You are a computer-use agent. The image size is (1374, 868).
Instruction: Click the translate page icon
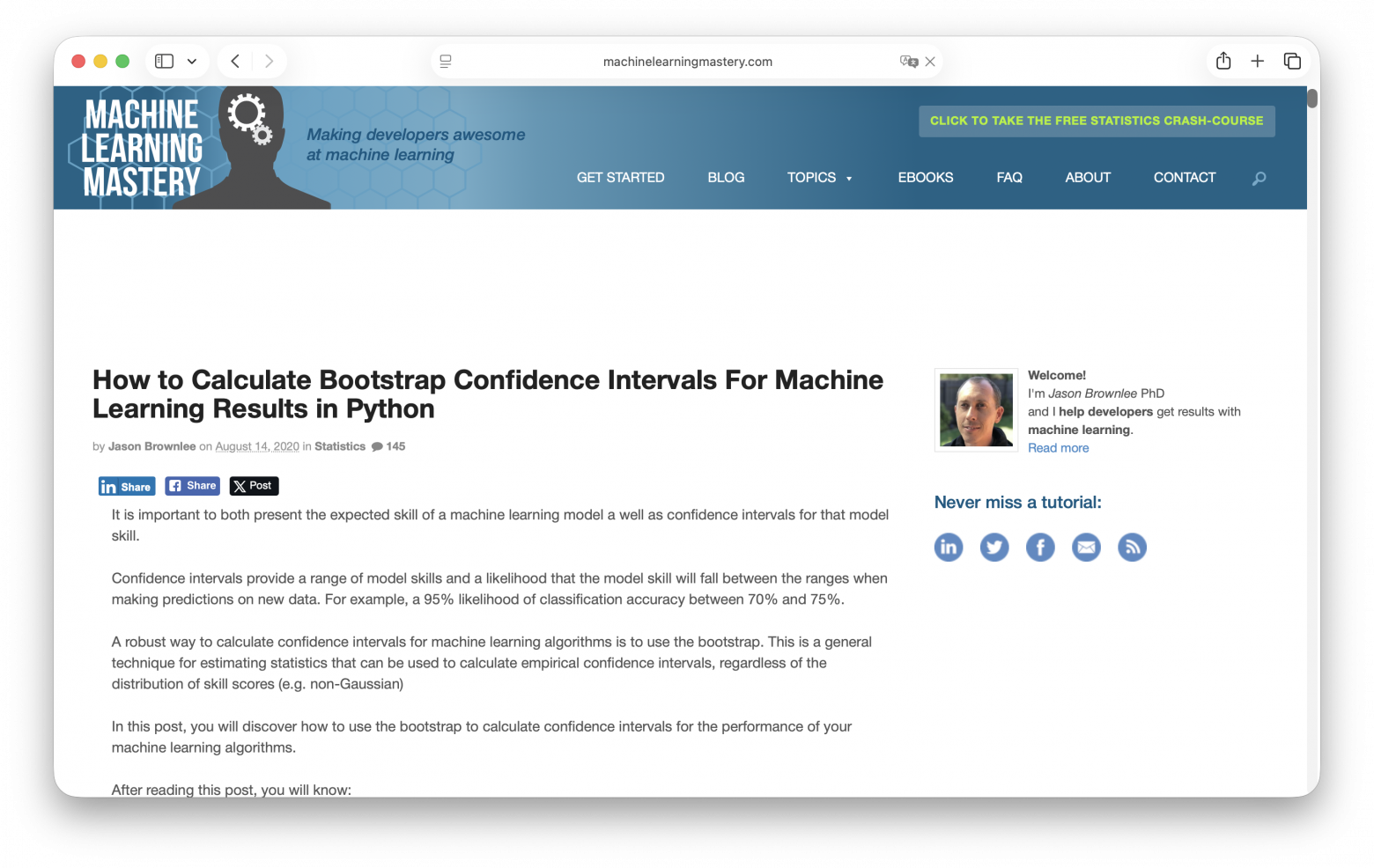tap(908, 62)
